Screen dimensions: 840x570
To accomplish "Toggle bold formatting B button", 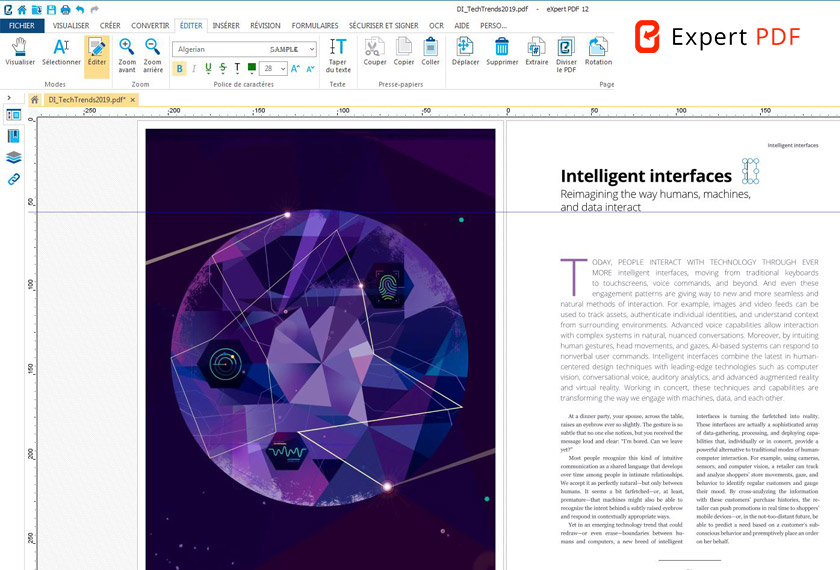I will pos(179,69).
